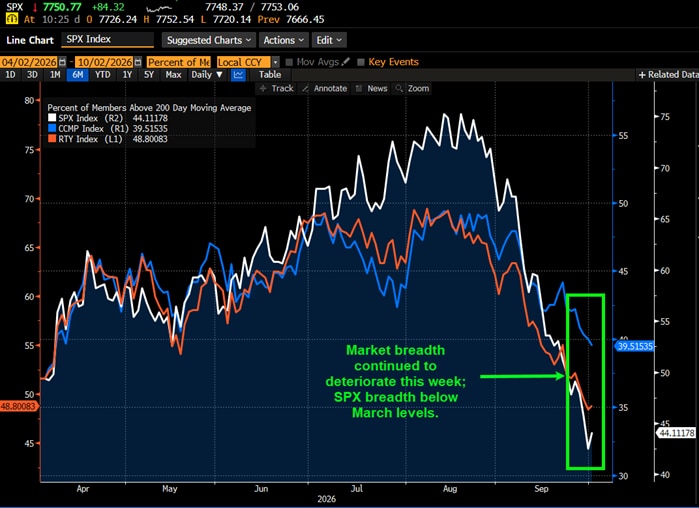Click the SPX ticker text at the top
The width and height of the screenshot is (699, 508).
[15, 7]
